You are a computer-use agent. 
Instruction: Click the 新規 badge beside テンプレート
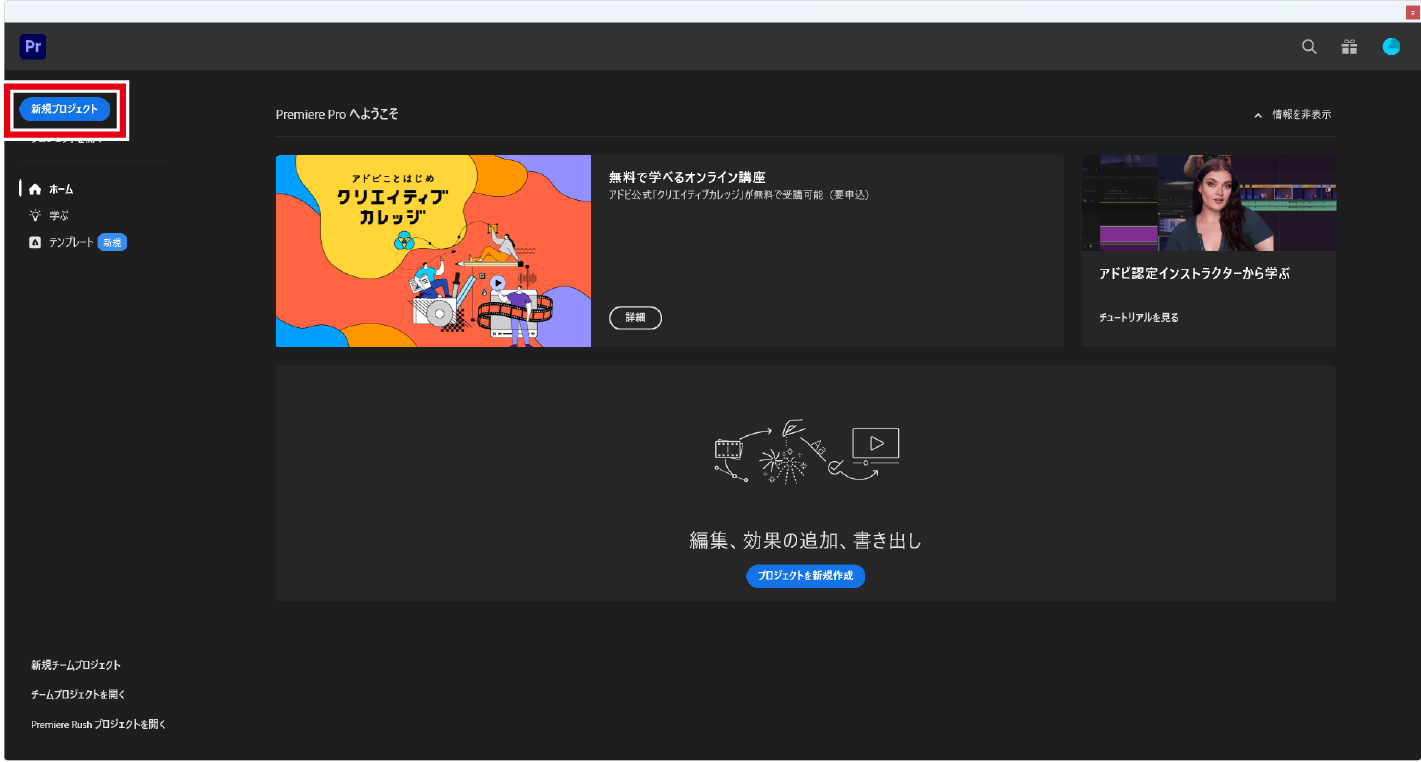(x=112, y=242)
